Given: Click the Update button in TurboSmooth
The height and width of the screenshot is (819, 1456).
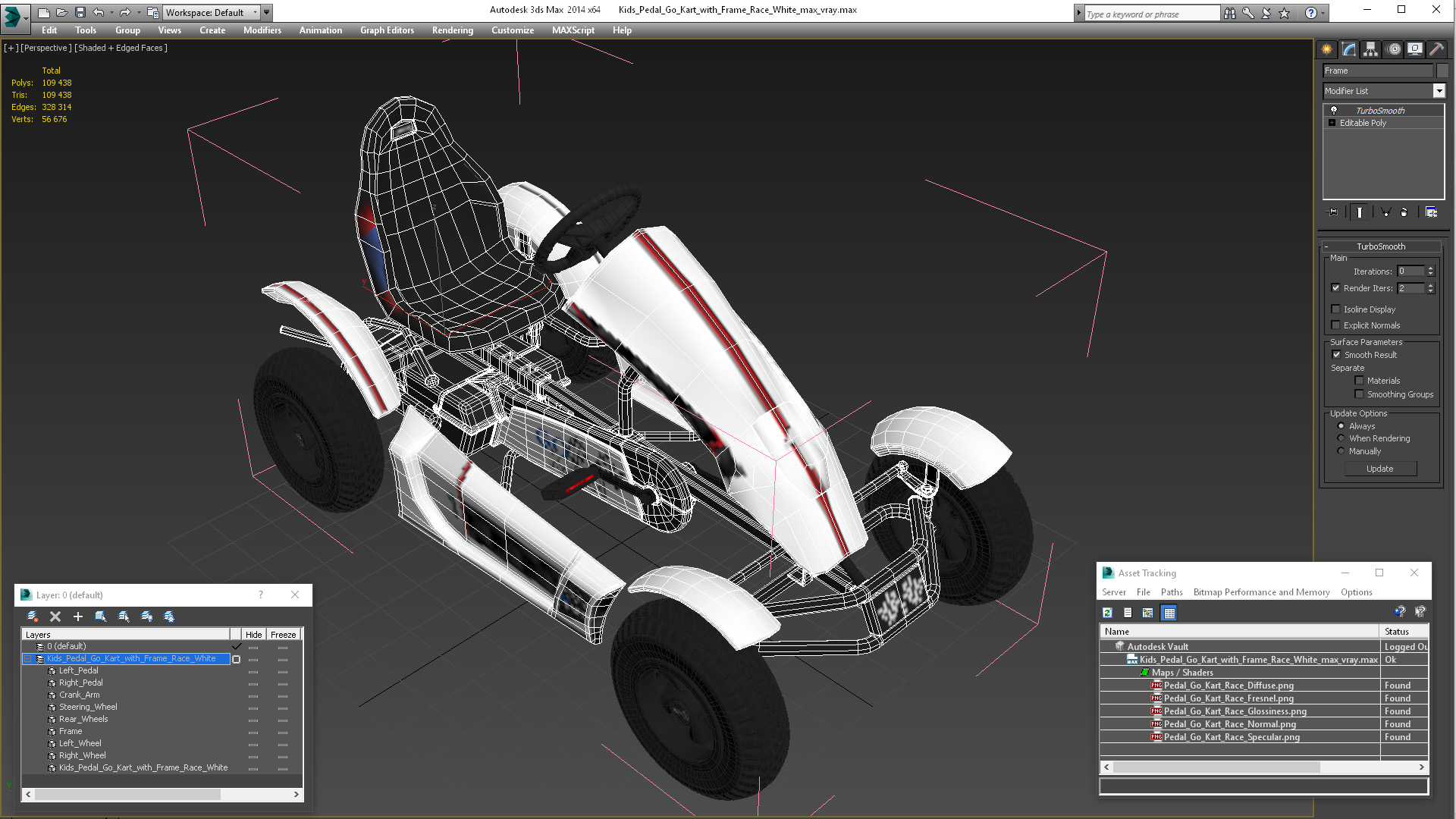Looking at the screenshot, I should [1379, 469].
